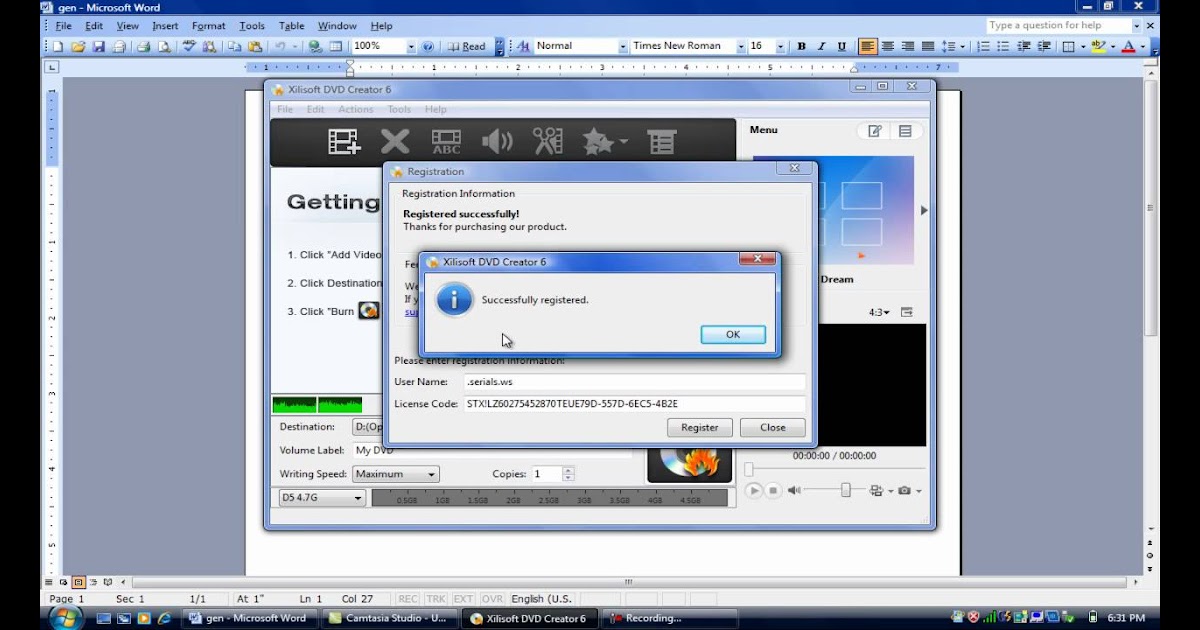Click Word's Undo icon

pos(280,46)
